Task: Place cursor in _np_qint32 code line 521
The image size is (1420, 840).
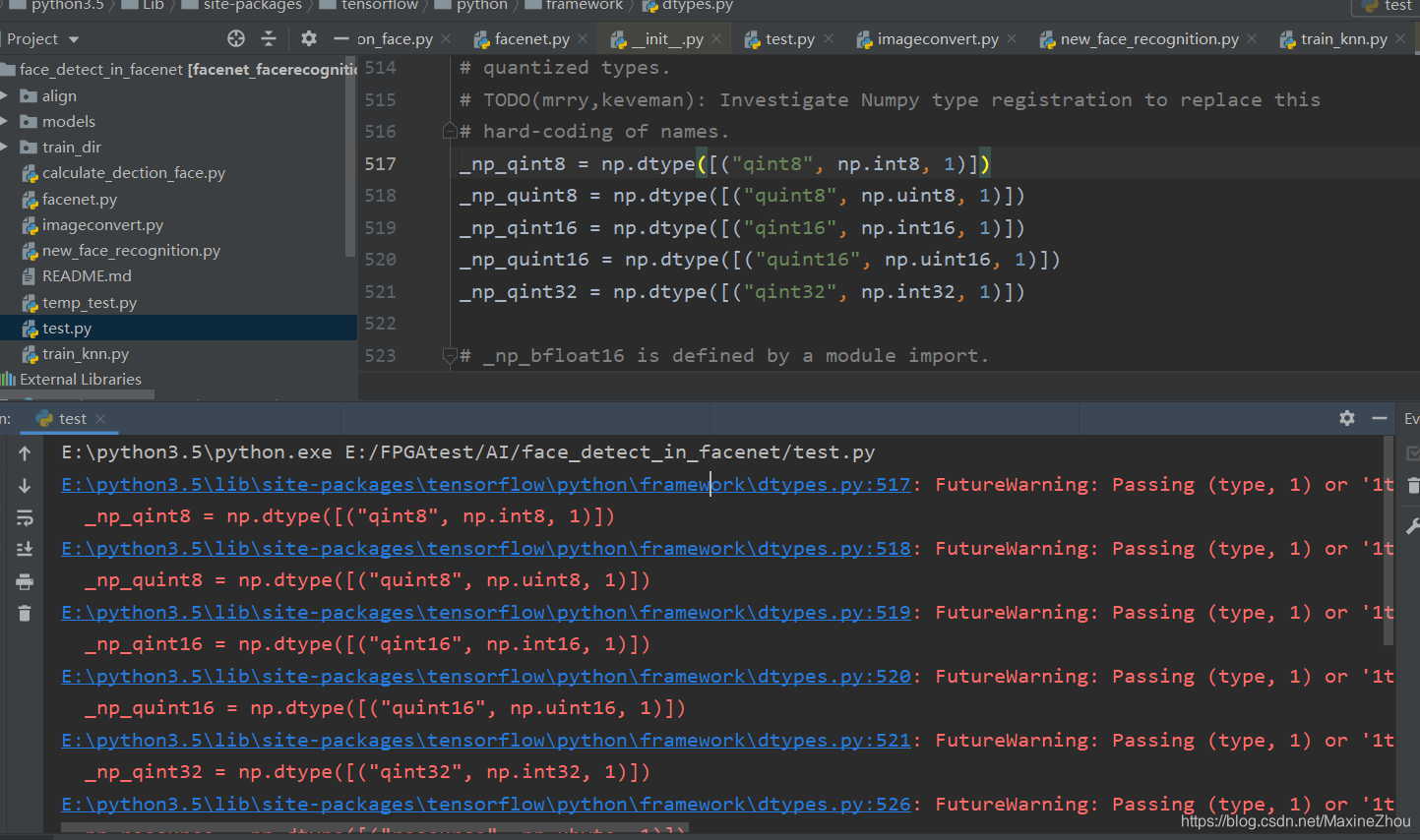Action: (x=742, y=291)
